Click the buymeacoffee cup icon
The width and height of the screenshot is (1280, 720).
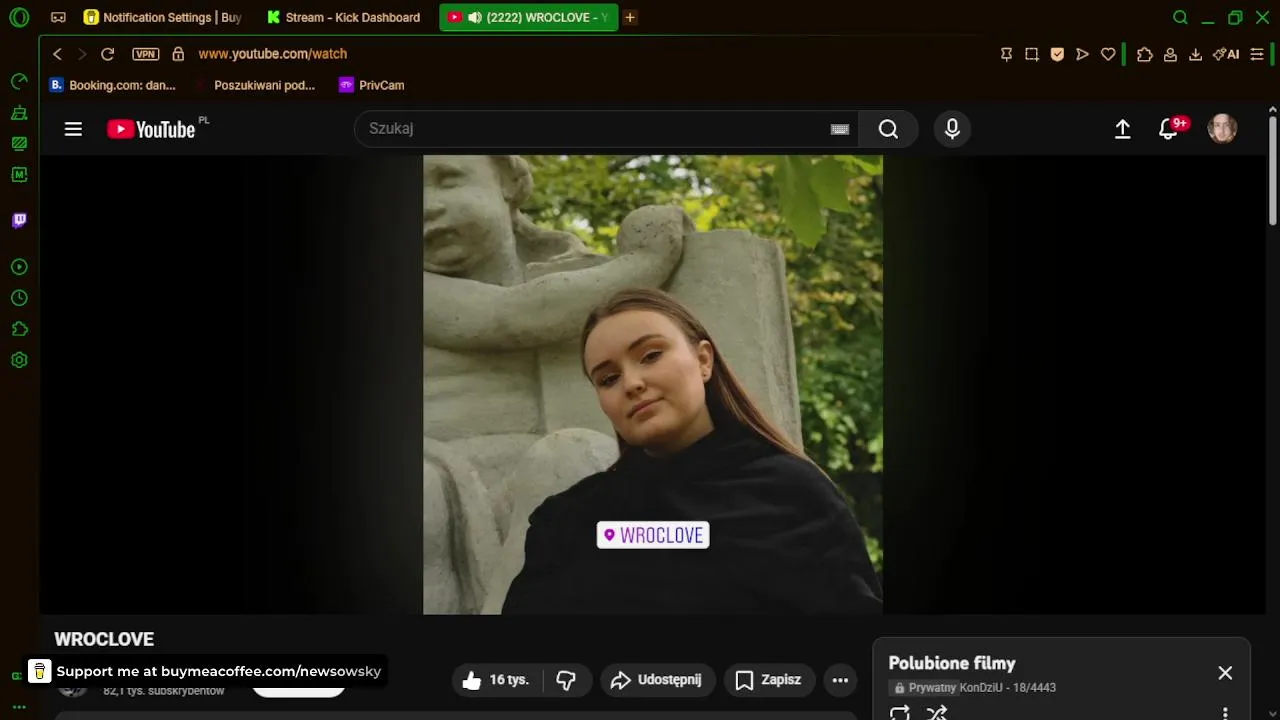pos(40,671)
